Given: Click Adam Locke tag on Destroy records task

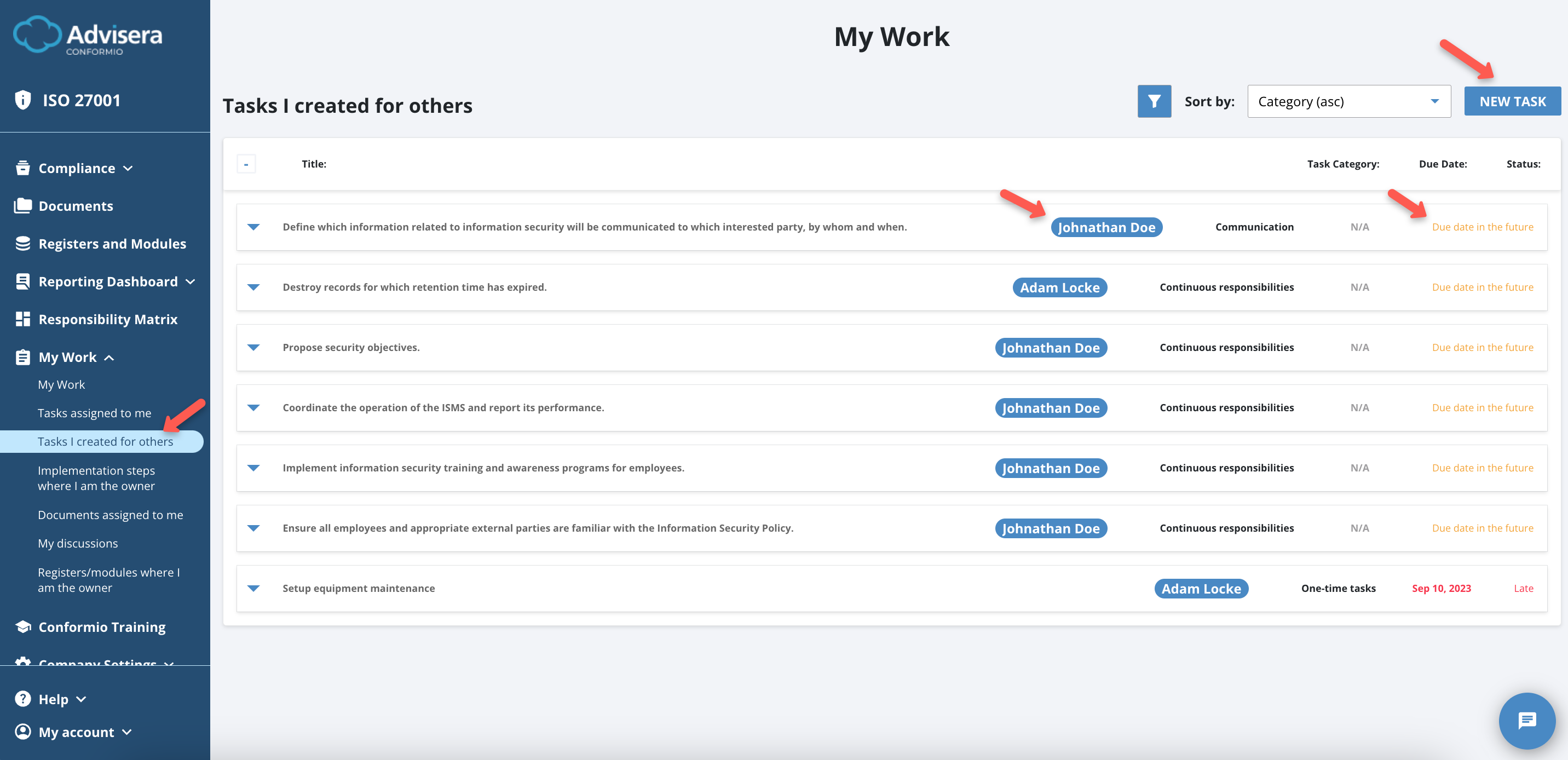Looking at the screenshot, I should (x=1059, y=287).
